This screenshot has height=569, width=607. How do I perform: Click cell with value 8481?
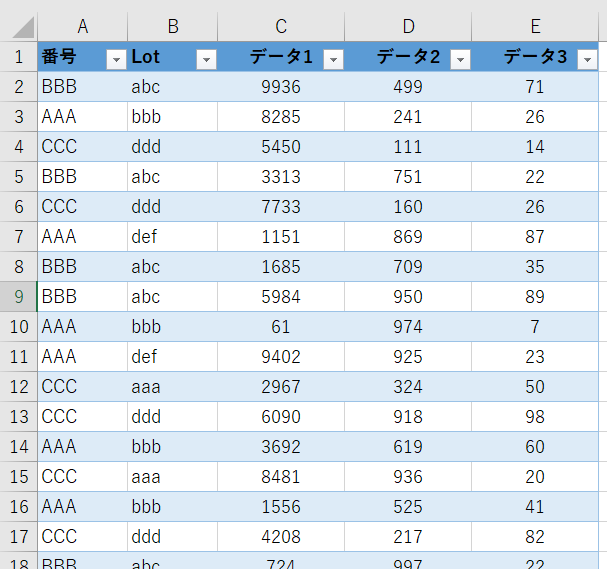[x=281, y=477]
